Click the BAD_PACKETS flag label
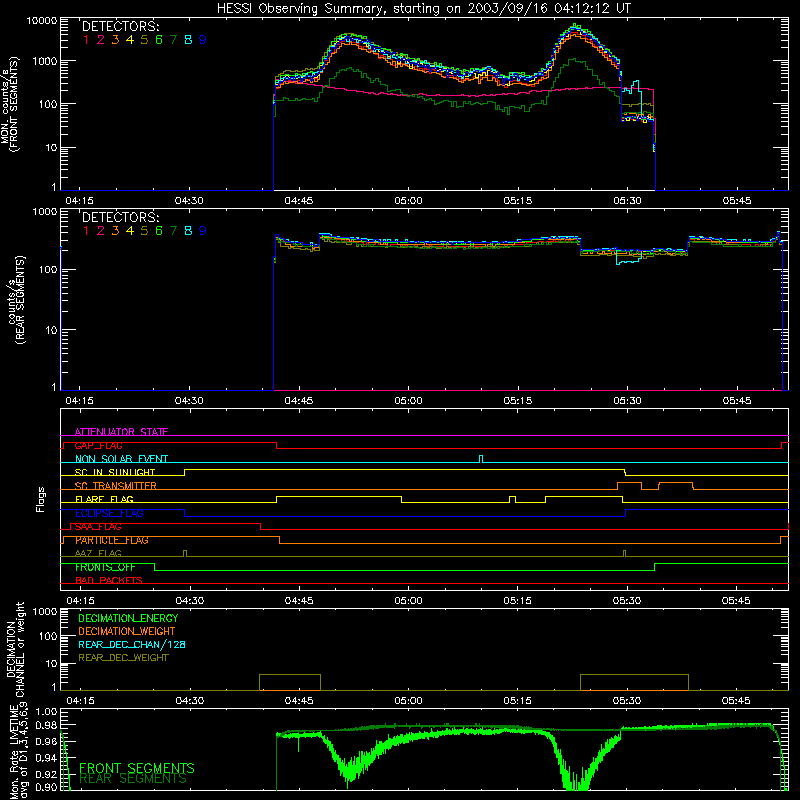800x800 pixels. [109, 580]
